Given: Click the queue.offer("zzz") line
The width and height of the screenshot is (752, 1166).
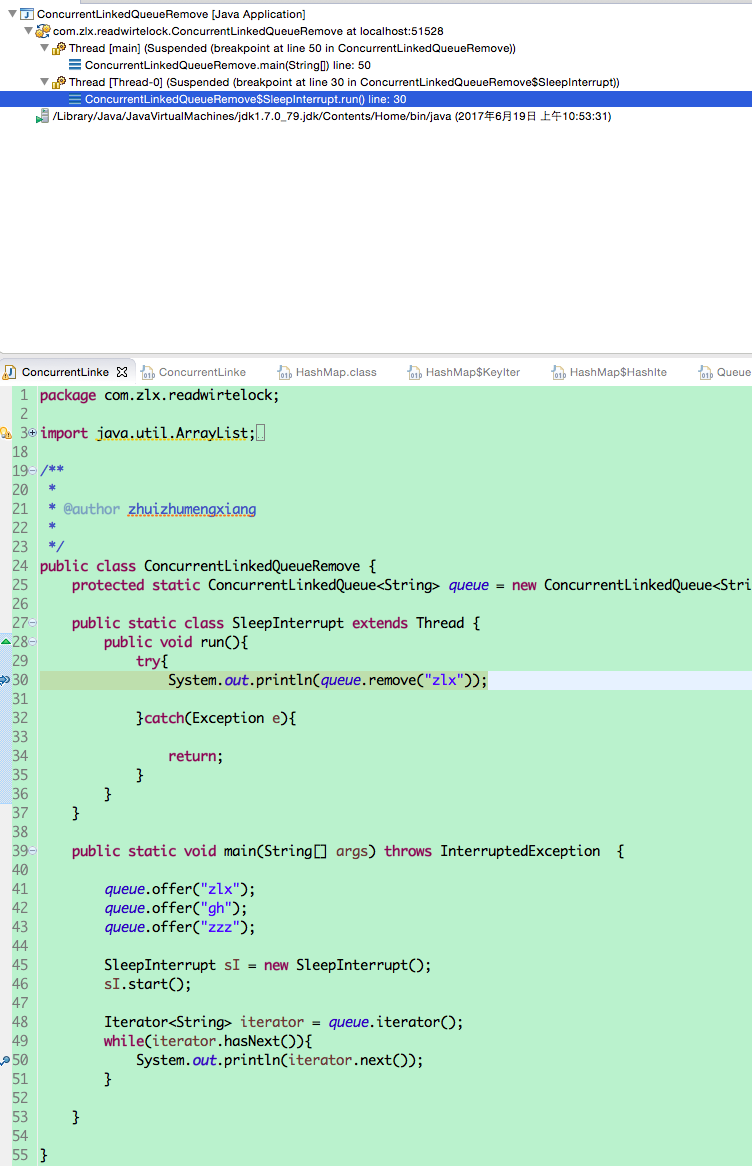Looking at the screenshot, I should [x=179, y=927].
